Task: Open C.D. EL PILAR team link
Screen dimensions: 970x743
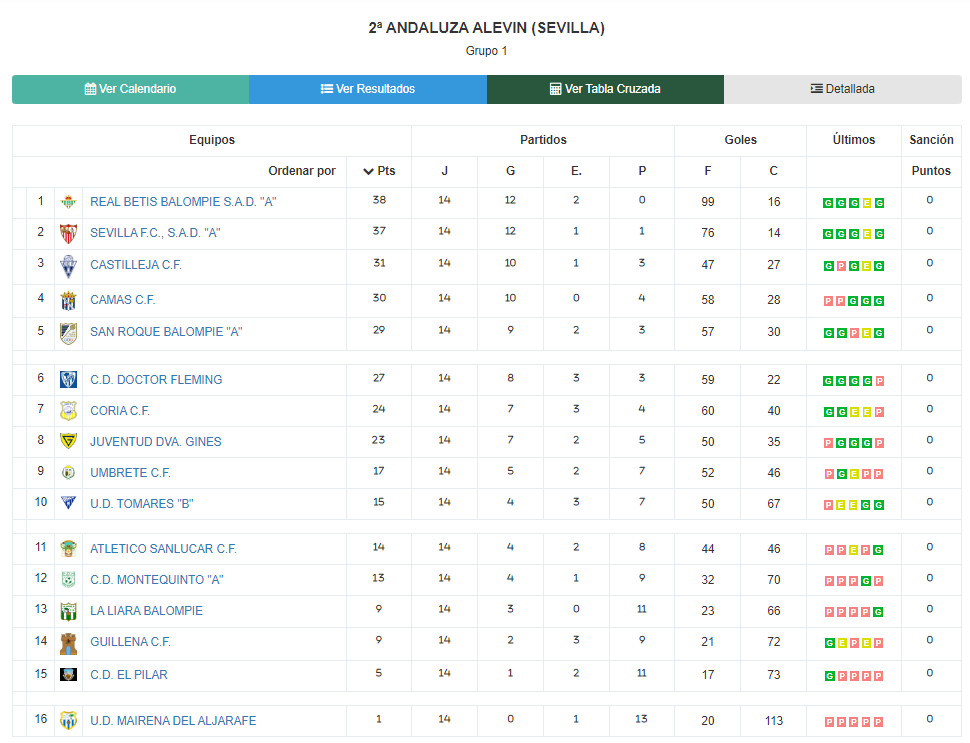Action: point(129,674)
